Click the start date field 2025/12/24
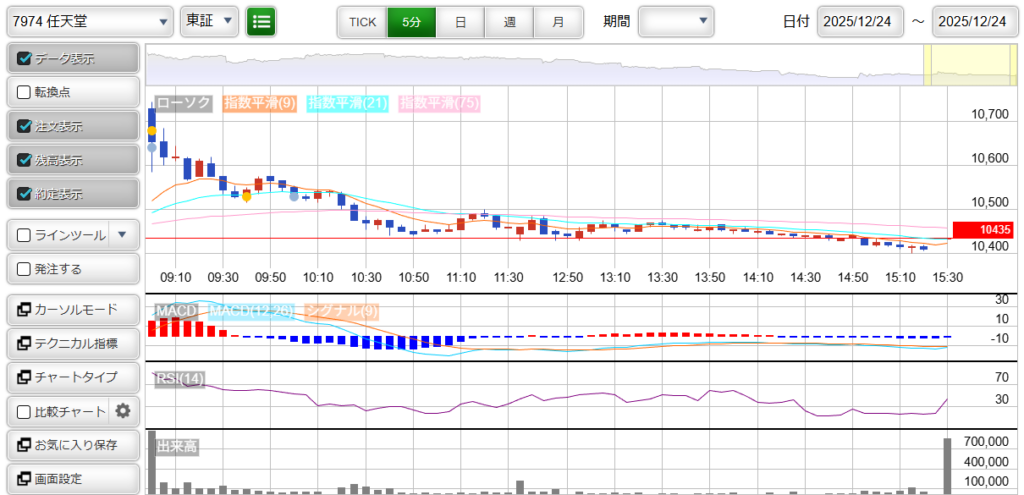 [860, 21]
